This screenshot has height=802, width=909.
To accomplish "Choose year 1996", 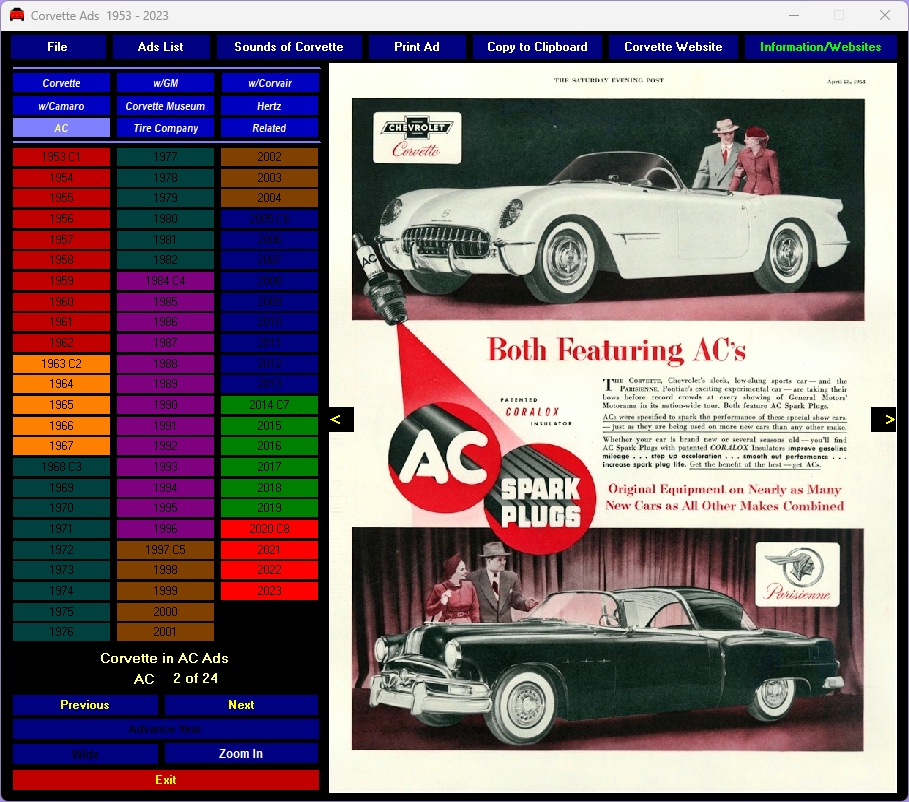I will (x=165, y=529).
